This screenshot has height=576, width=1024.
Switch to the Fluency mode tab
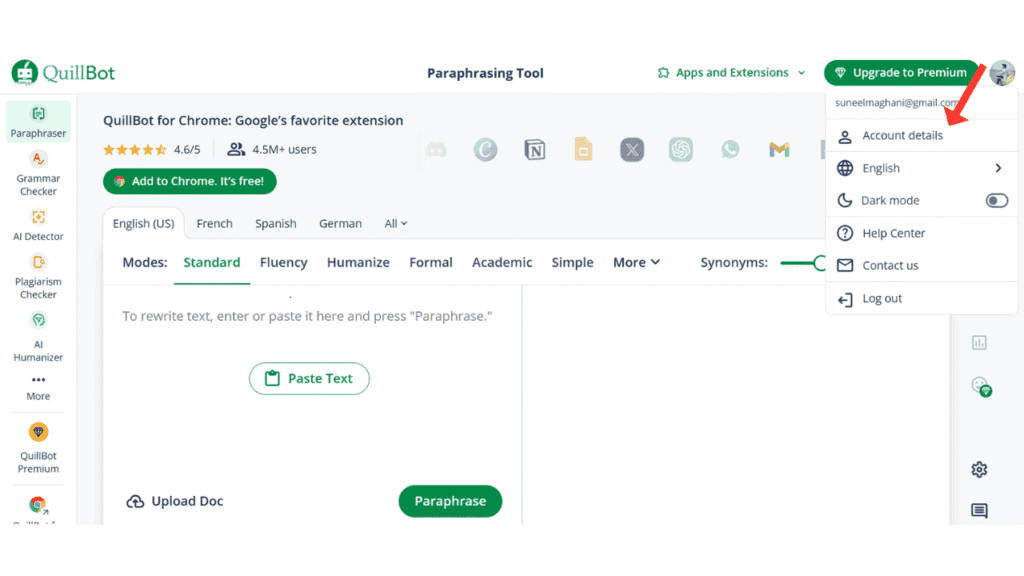(x=283, y=262)
